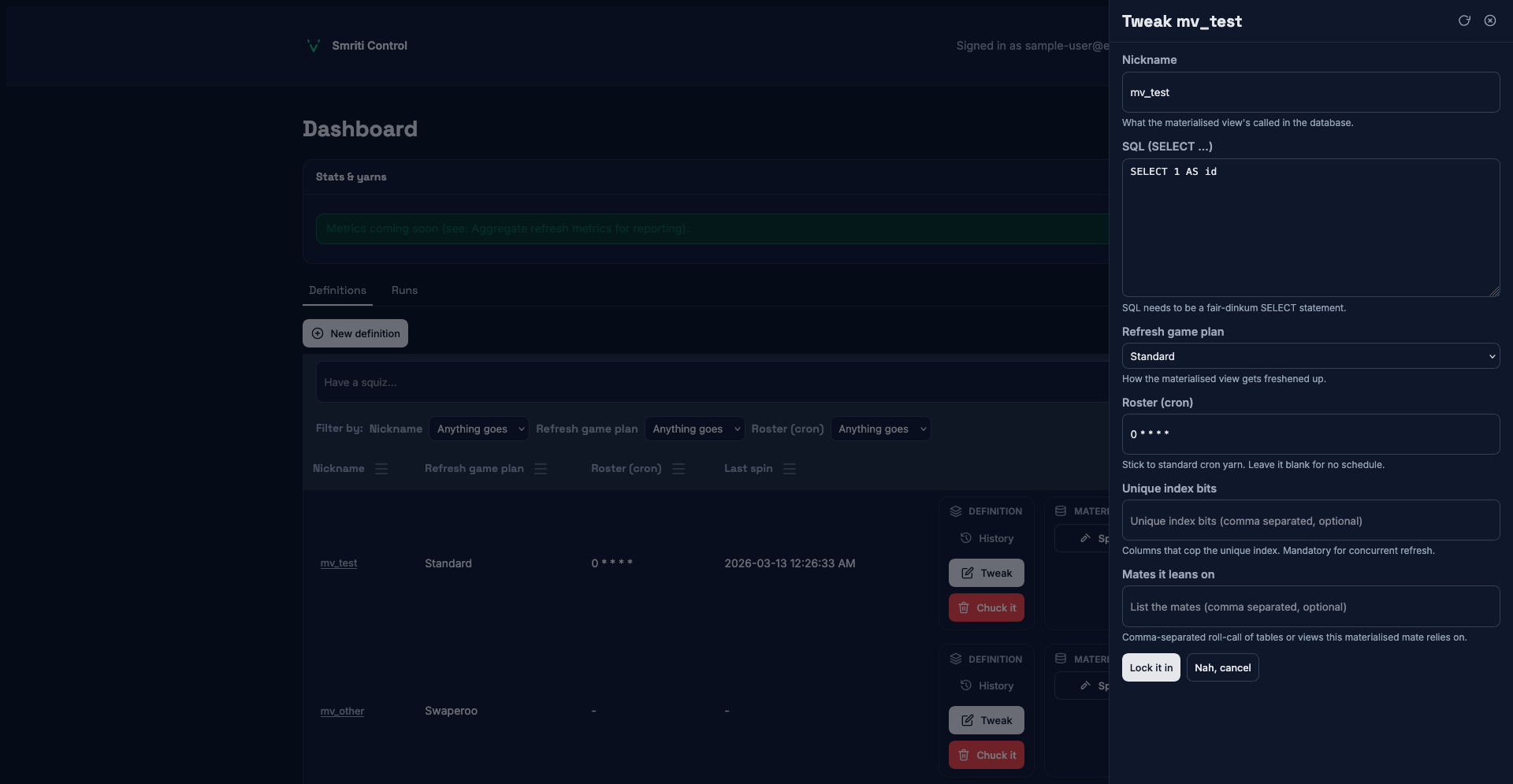Viewport: 1513px width, 784px height.
Task: Focus the Unique index bits input field
Action: coord(1310,521)
